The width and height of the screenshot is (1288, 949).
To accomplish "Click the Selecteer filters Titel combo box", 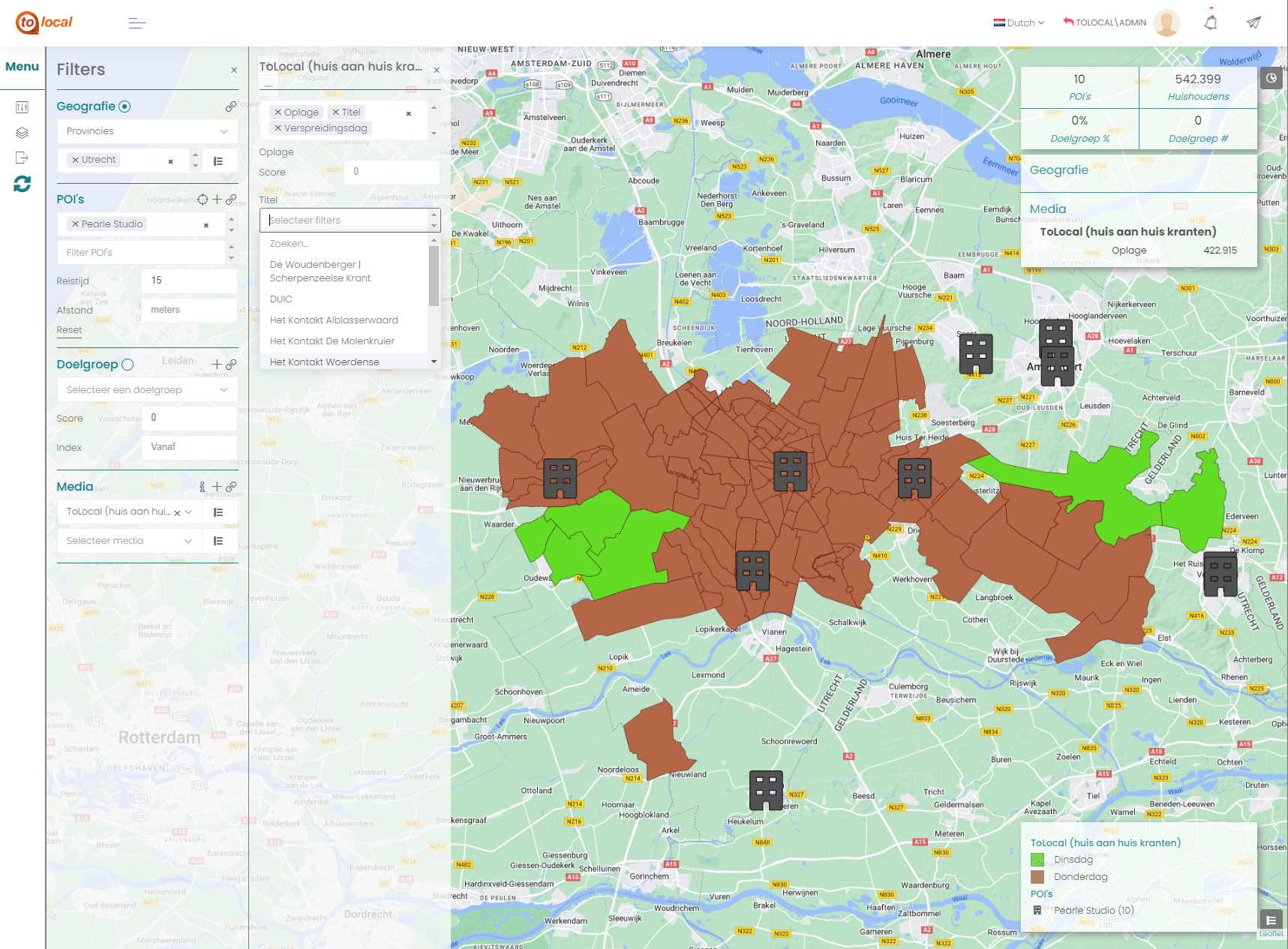I will pyautogui.click(x=344, y=221).
